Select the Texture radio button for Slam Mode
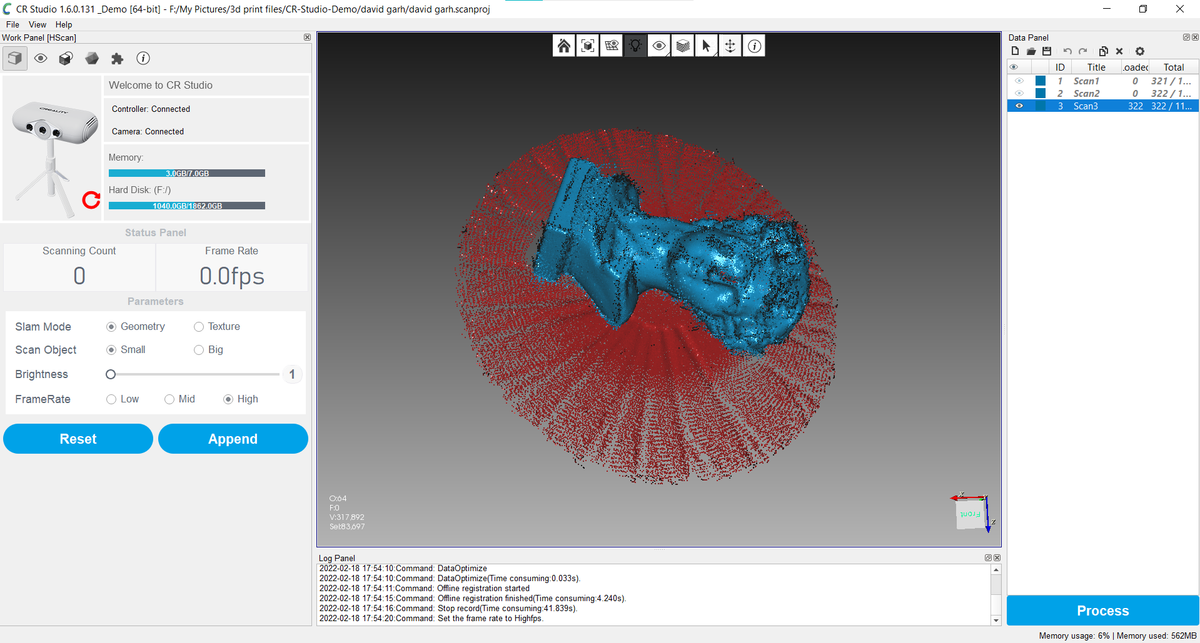1200x643 pixels. coord(199,326)
